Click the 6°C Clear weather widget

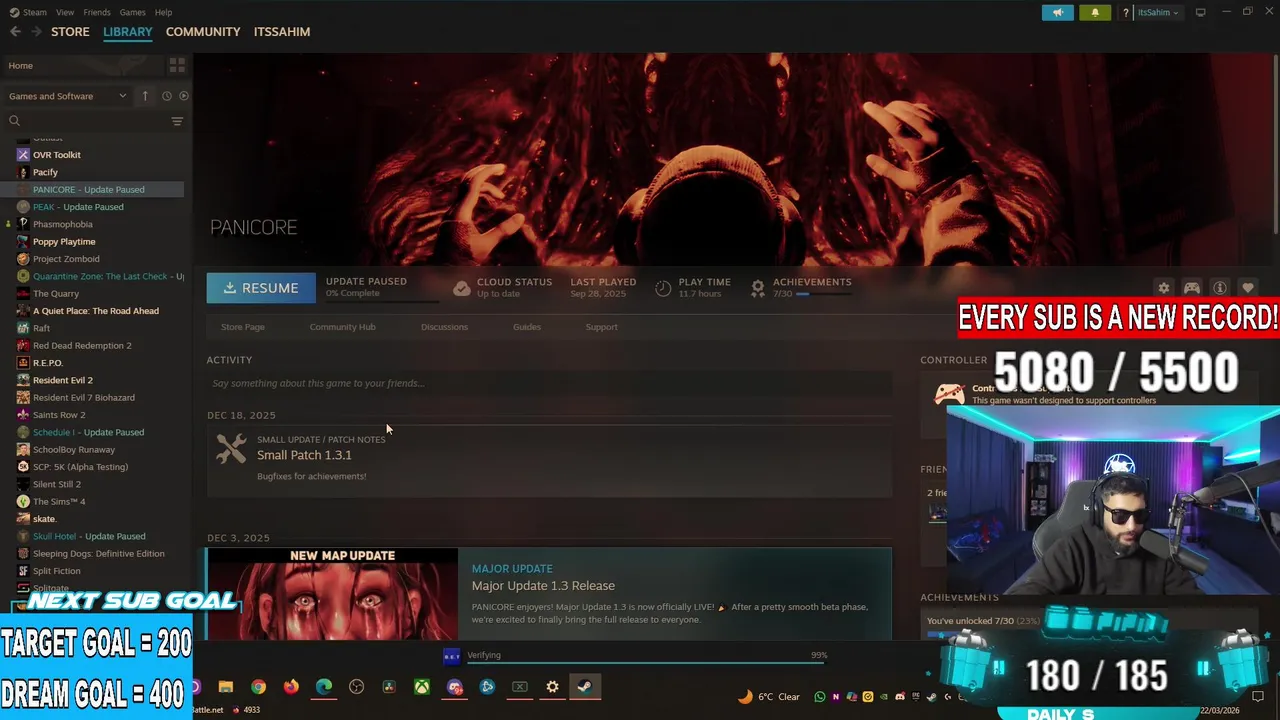coord(769,697)
